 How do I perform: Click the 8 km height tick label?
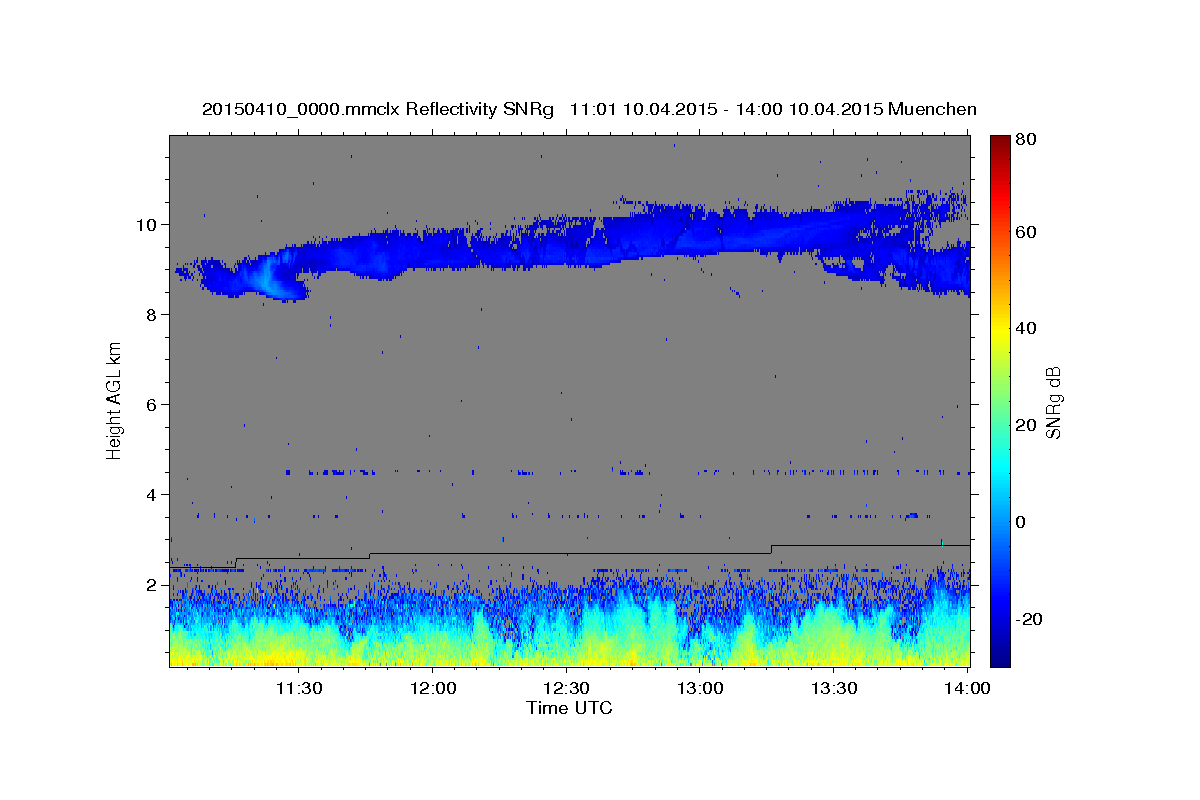152,314
